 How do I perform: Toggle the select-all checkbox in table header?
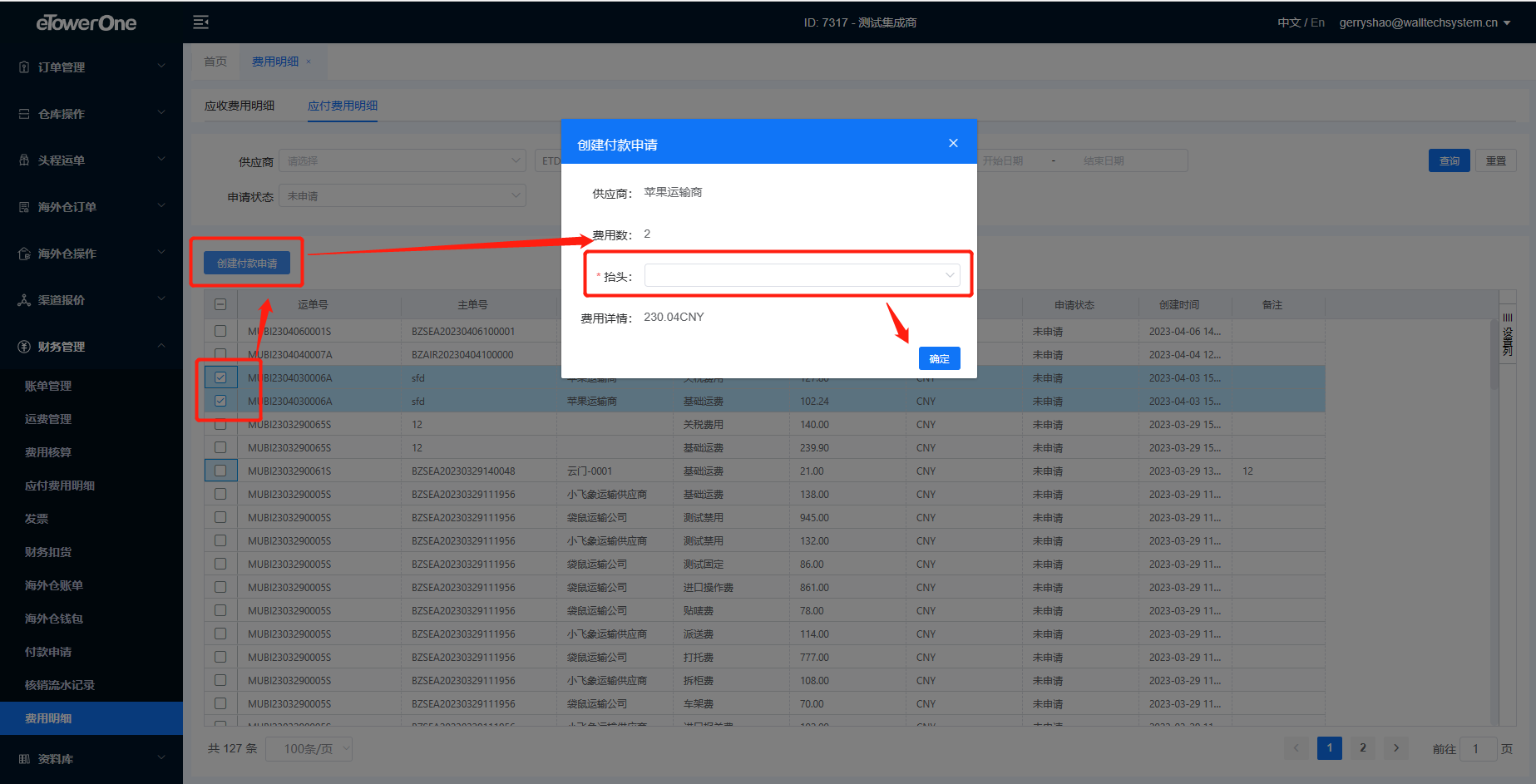click(x=220, y=305)
